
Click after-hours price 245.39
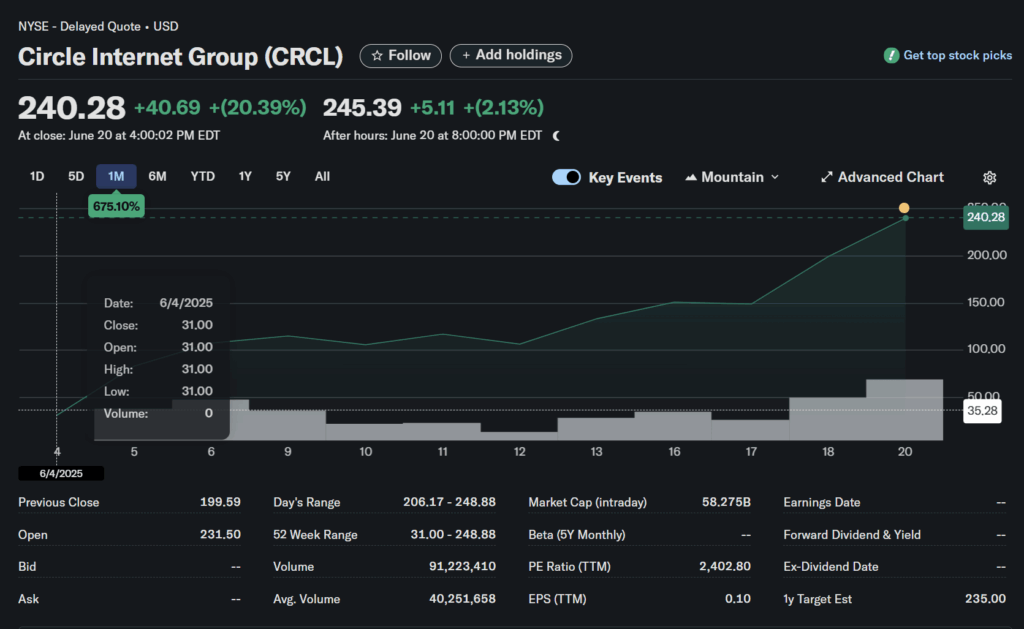pos(362,108)
